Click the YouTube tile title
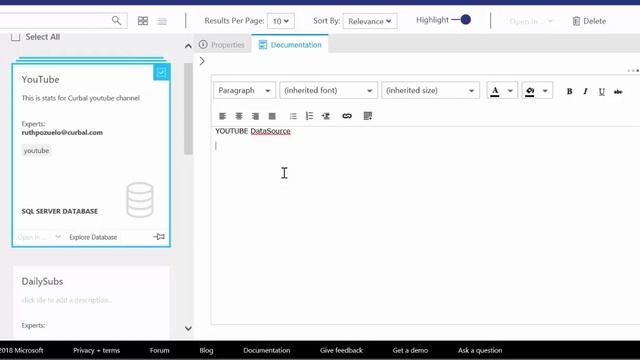The image size is (640, 360). (40, 80)
